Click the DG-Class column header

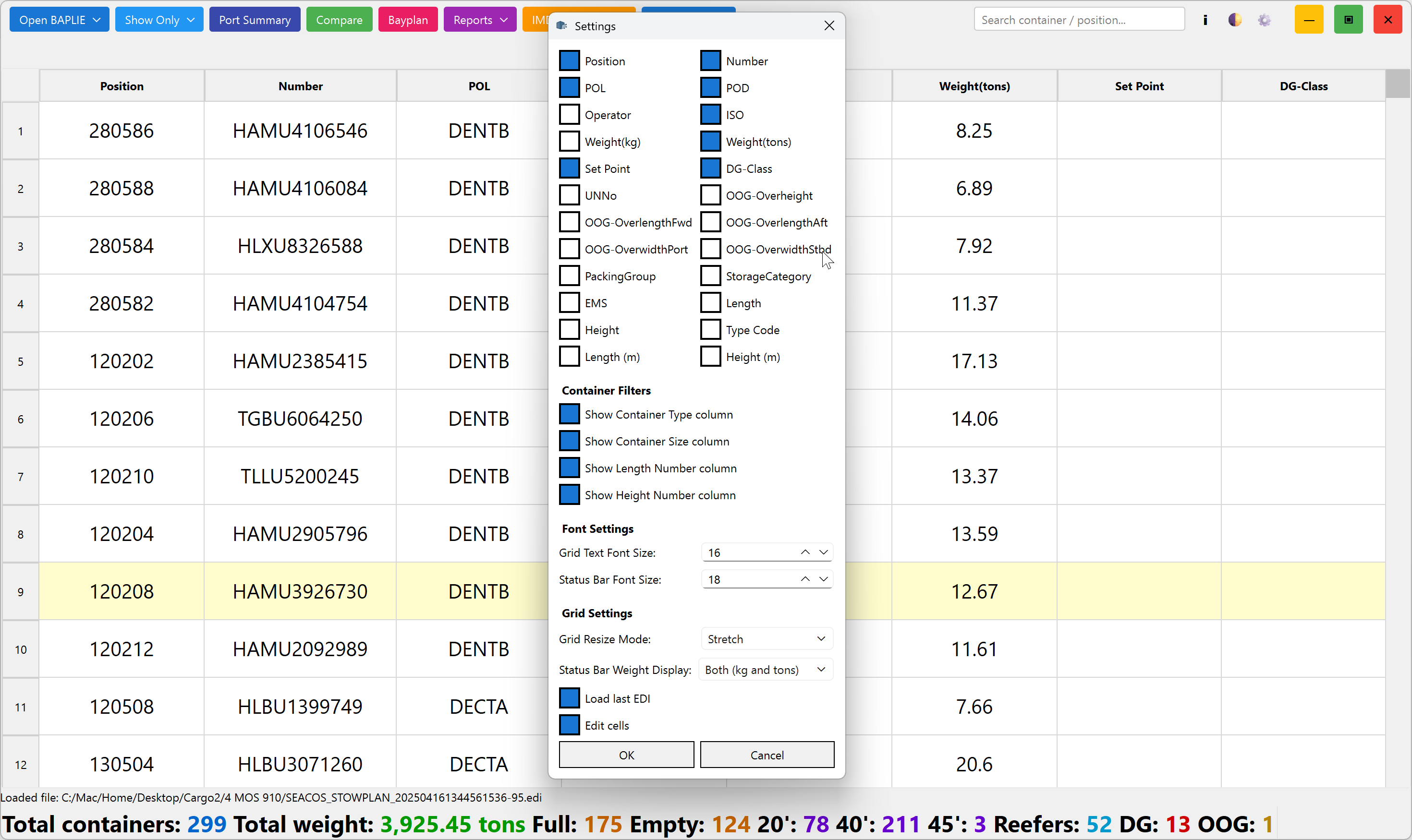[1303, 86]
